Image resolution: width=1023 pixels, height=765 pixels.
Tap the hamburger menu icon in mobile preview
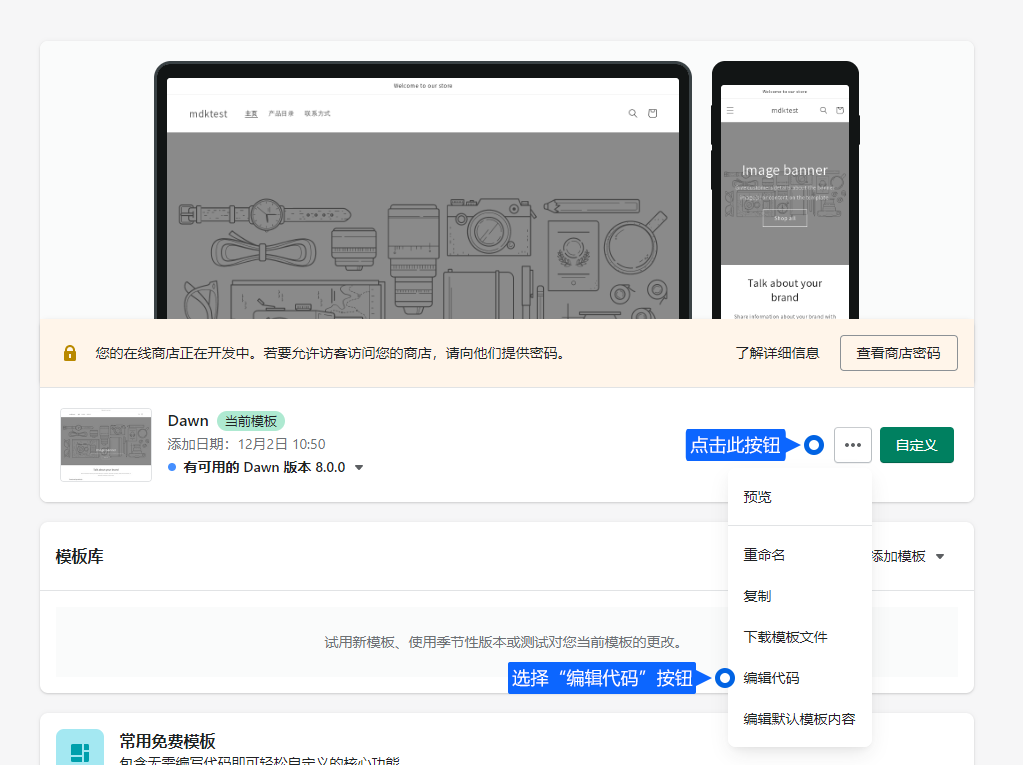(x=730, y=110)
